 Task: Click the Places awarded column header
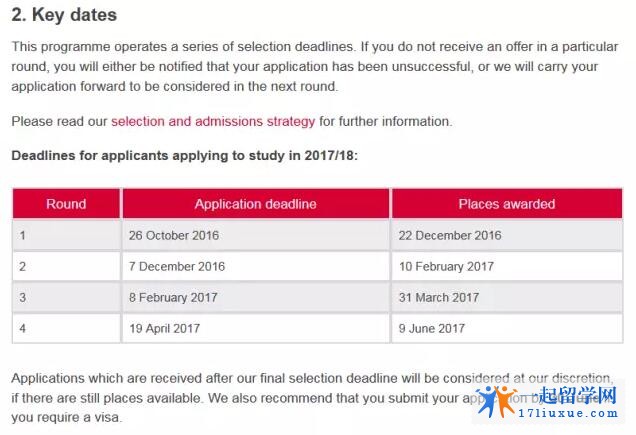(x=507, y=203)
